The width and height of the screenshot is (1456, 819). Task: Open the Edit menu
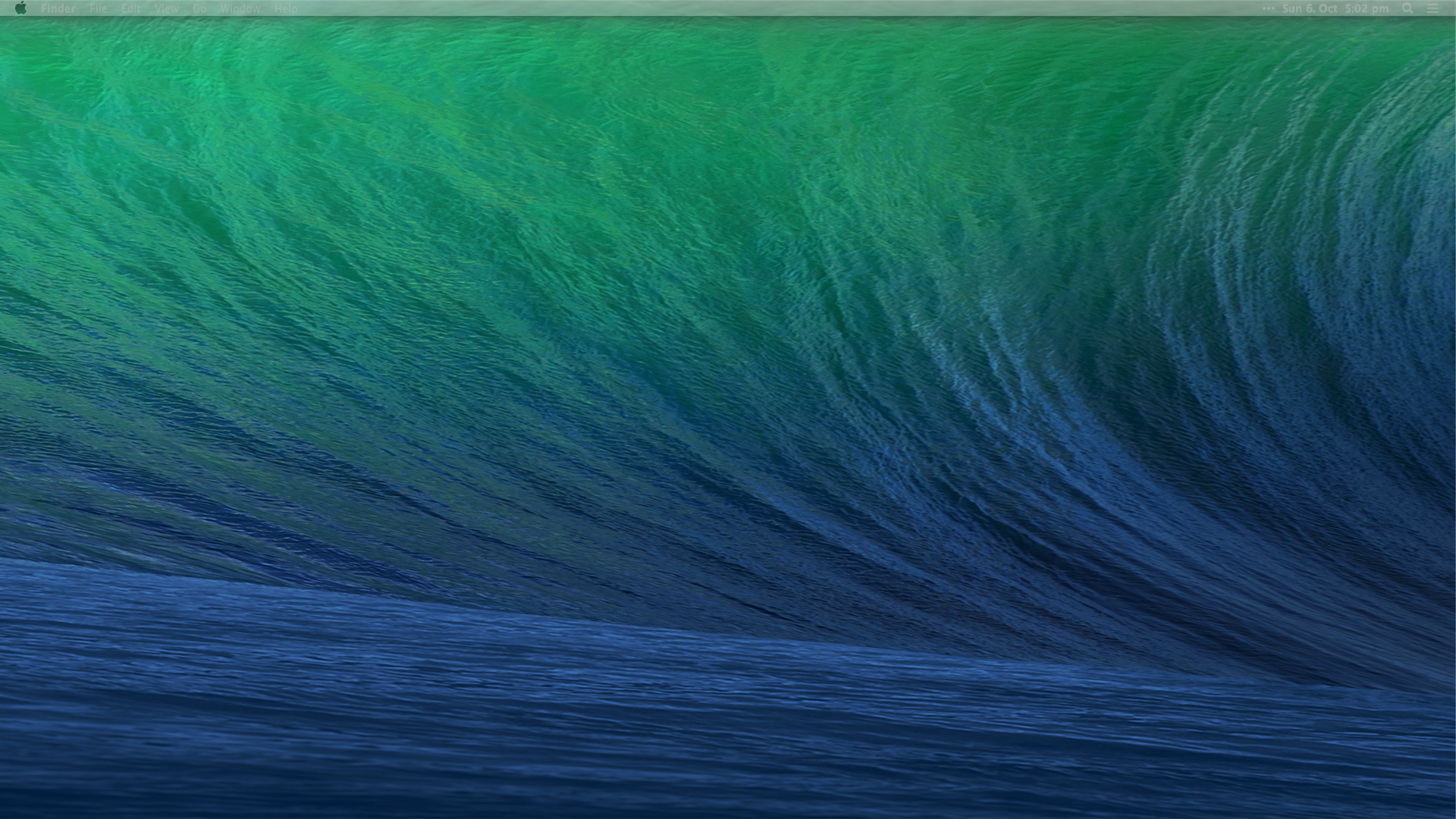coord(130,8)
